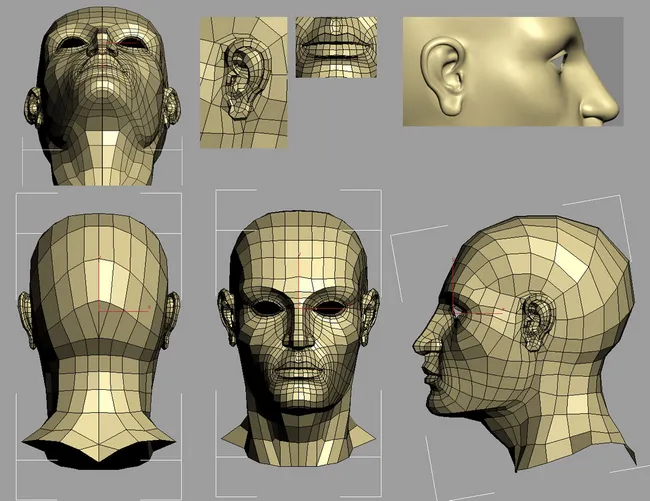Select the smooth-shaded ear and profile render

513,71
